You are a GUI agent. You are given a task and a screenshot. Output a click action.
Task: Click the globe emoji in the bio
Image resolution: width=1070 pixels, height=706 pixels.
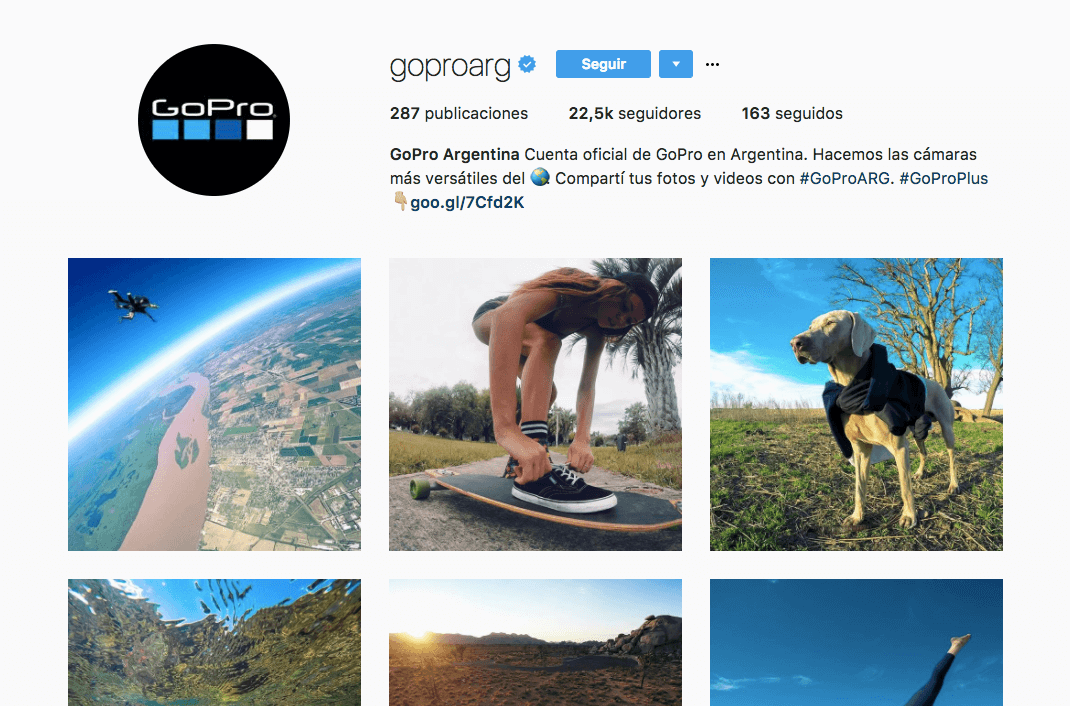point(540,177)
